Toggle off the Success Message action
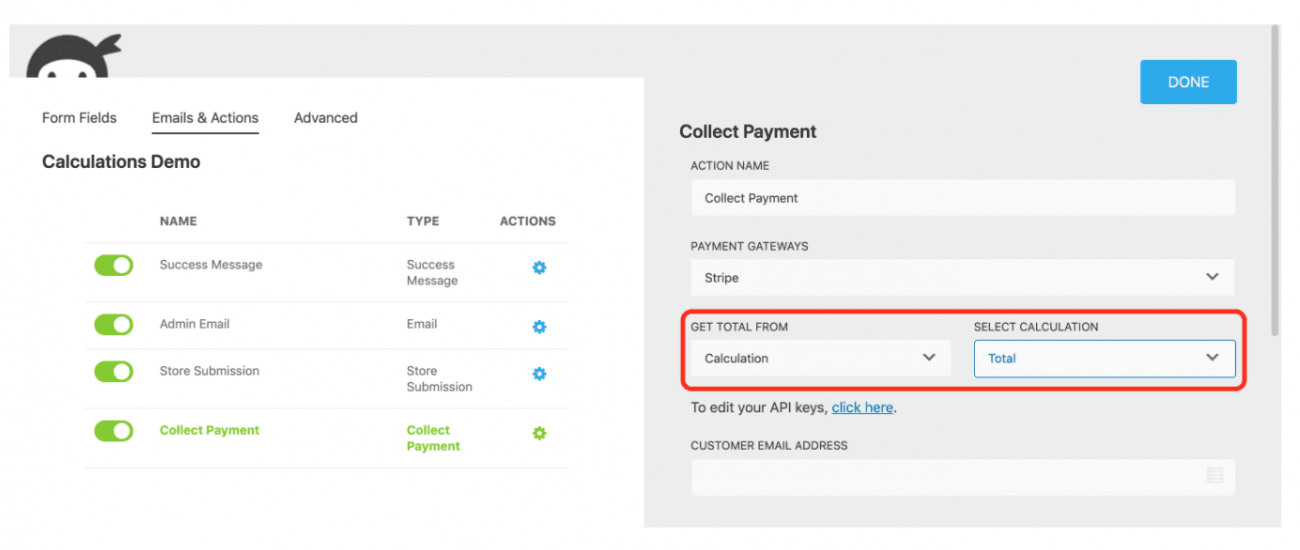Screen dimensions: 1300x550 (x=114, y=265)
